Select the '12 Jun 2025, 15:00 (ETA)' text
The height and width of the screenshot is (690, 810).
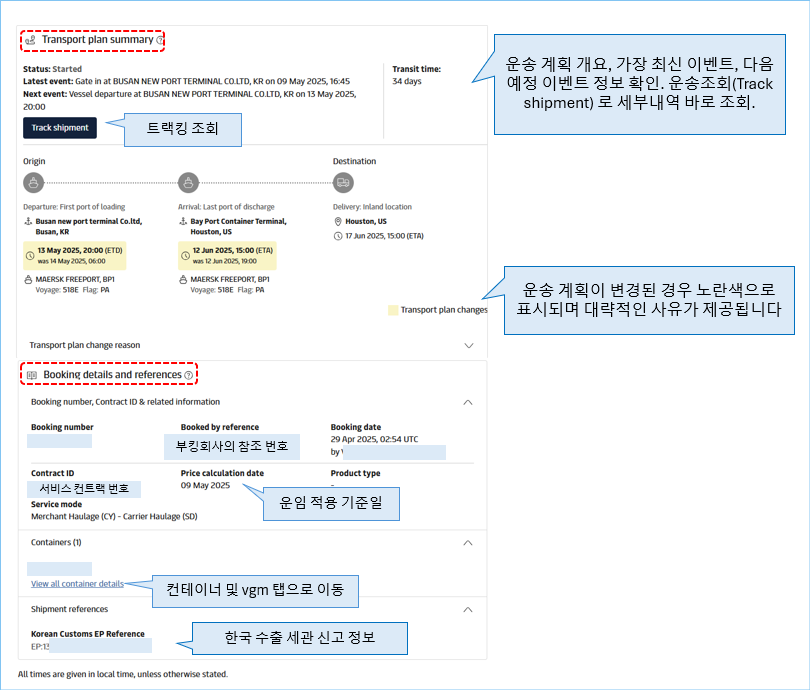(233, 250)
